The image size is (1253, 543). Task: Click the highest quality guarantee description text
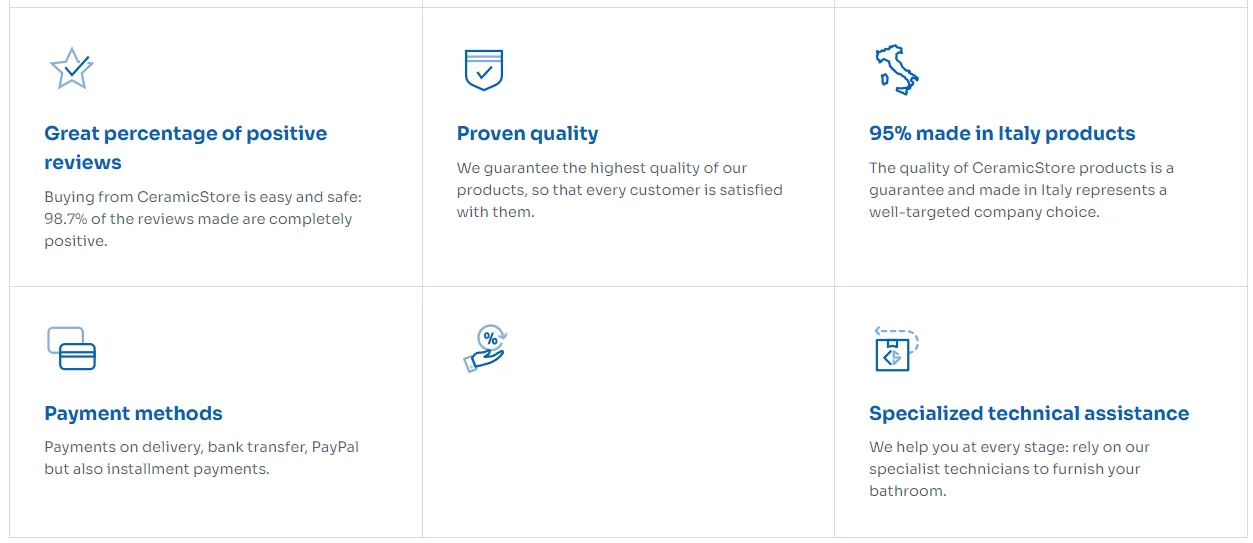click(619, 190)
